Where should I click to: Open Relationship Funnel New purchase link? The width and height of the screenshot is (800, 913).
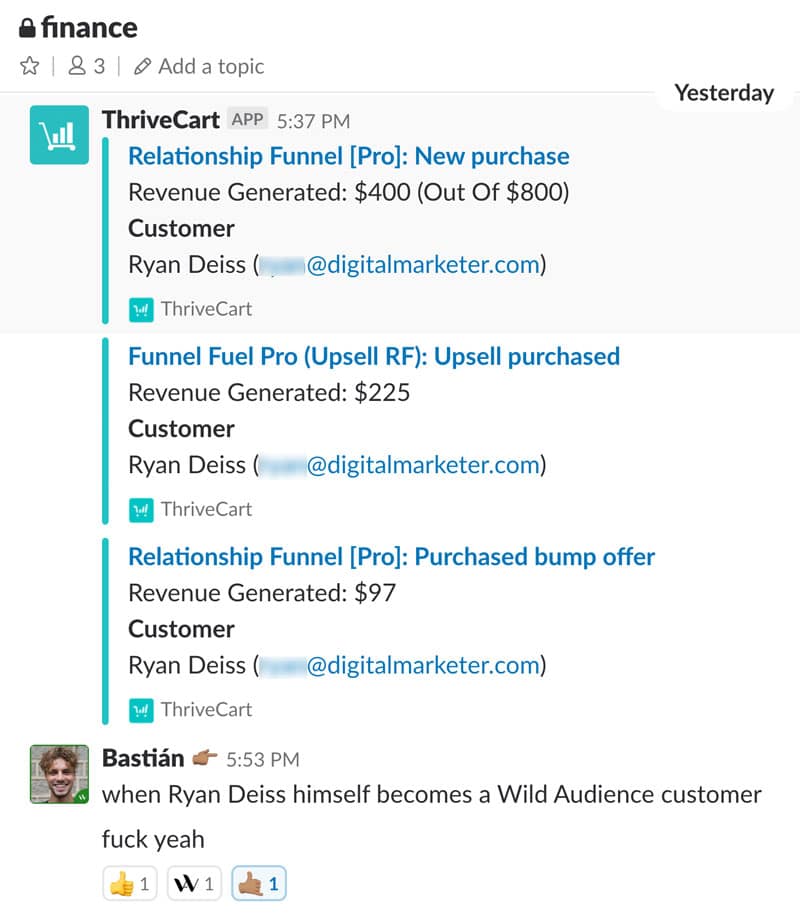[349, 156]
